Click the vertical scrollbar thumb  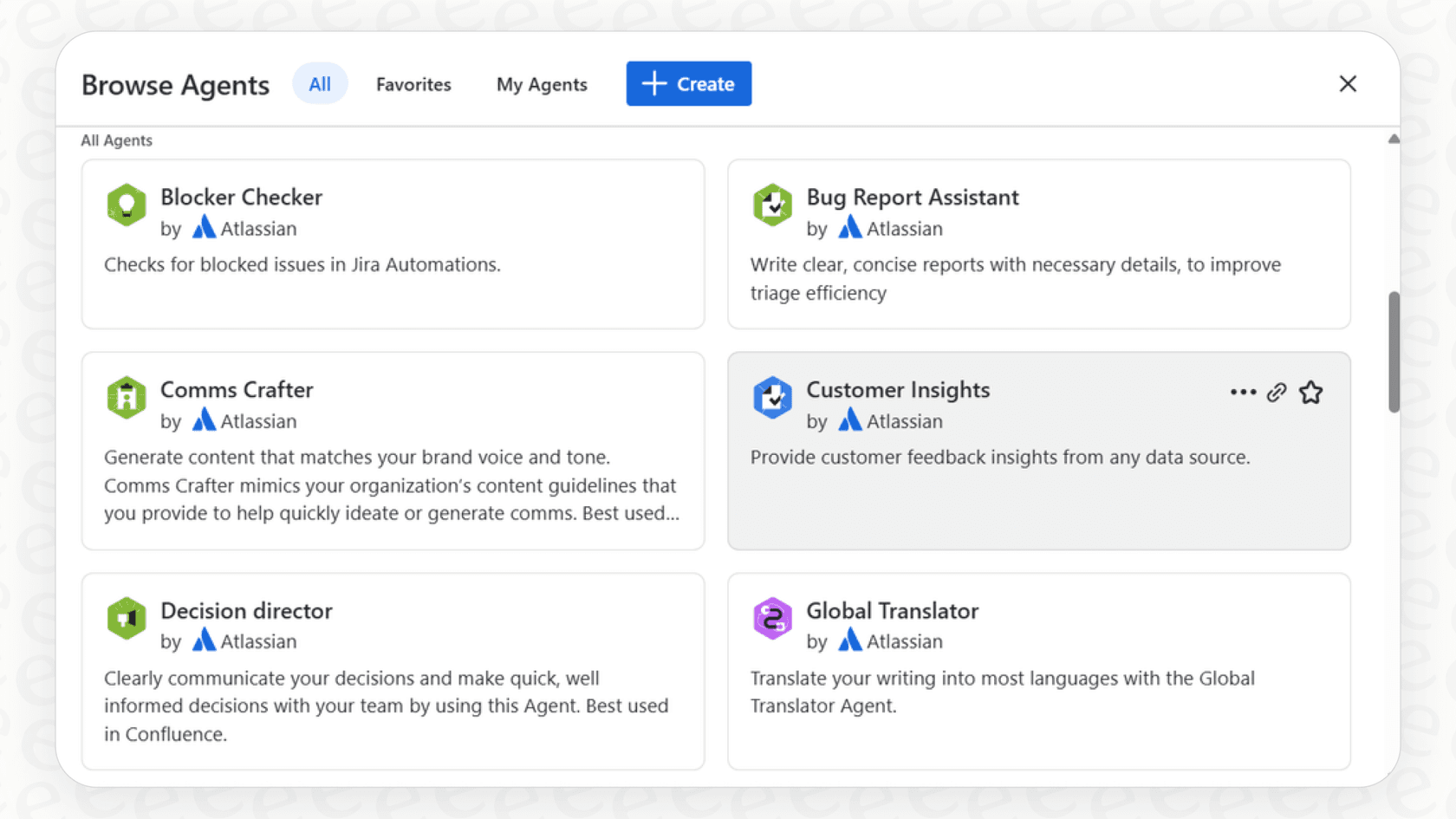click(x=1394, y=351)
